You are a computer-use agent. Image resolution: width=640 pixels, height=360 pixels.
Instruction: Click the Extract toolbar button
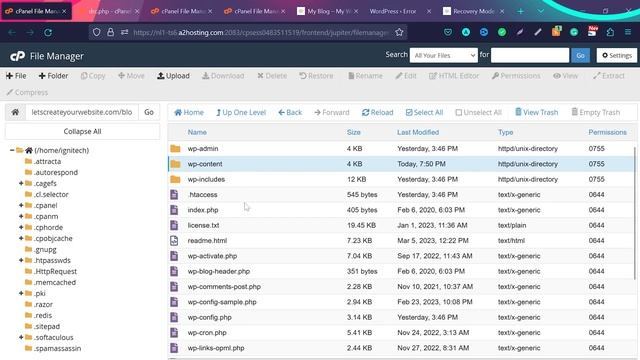click(x=609, y=76)
